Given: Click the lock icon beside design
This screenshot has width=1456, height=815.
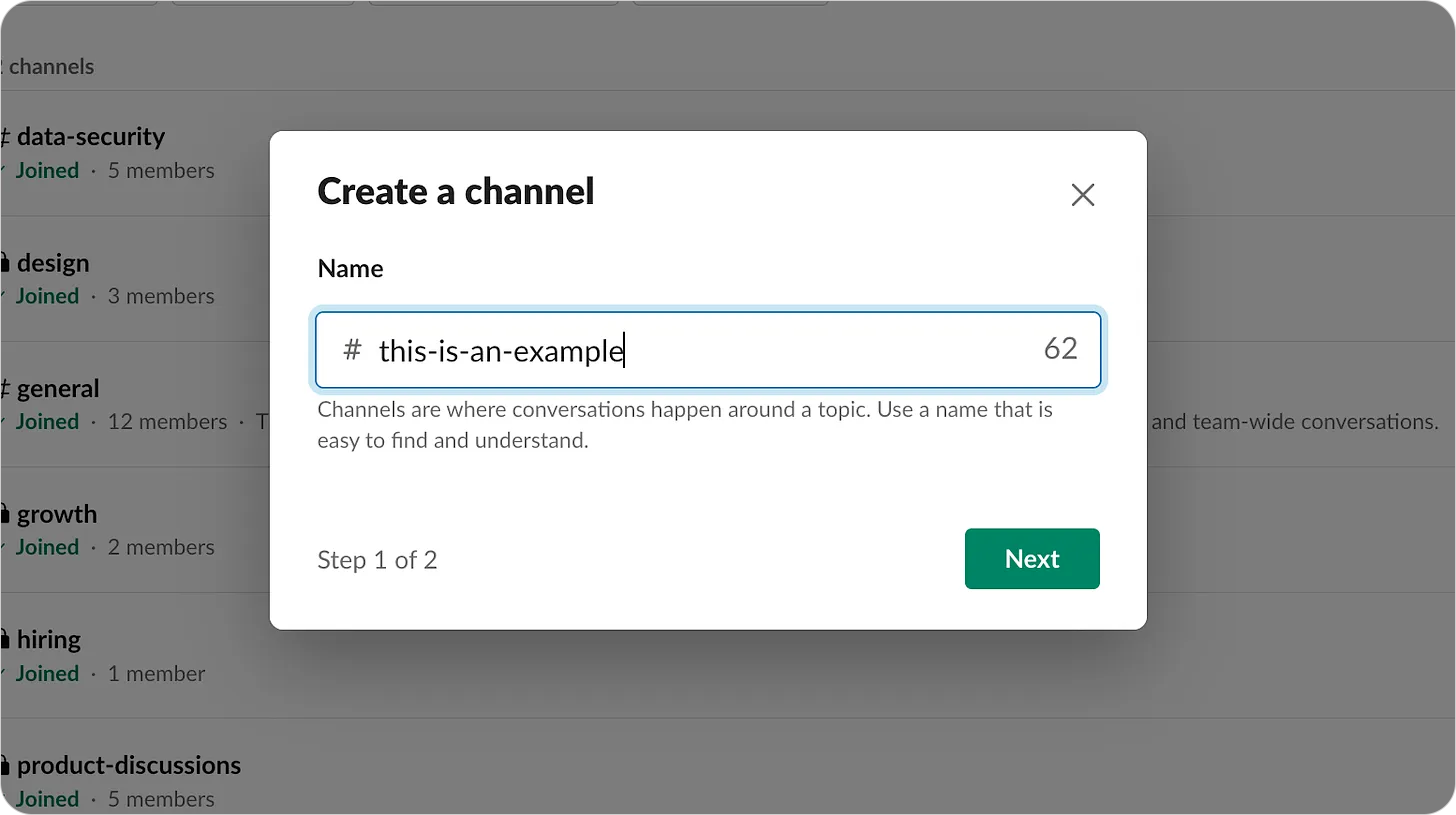Looking at the screenshot, I should point(5,263).
